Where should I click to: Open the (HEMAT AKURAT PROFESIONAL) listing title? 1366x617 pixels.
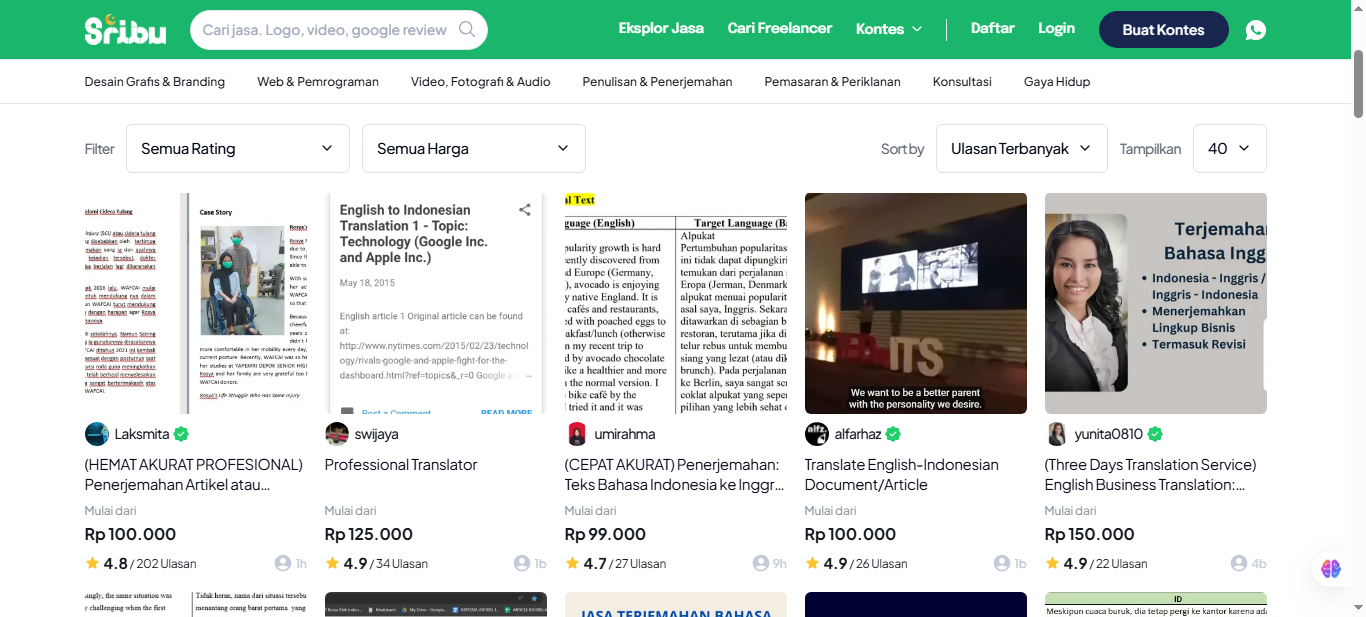194,475
